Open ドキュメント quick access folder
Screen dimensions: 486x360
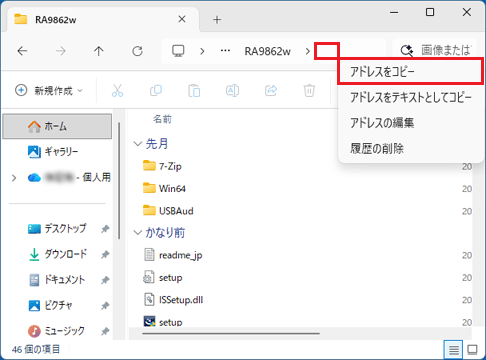57,280
